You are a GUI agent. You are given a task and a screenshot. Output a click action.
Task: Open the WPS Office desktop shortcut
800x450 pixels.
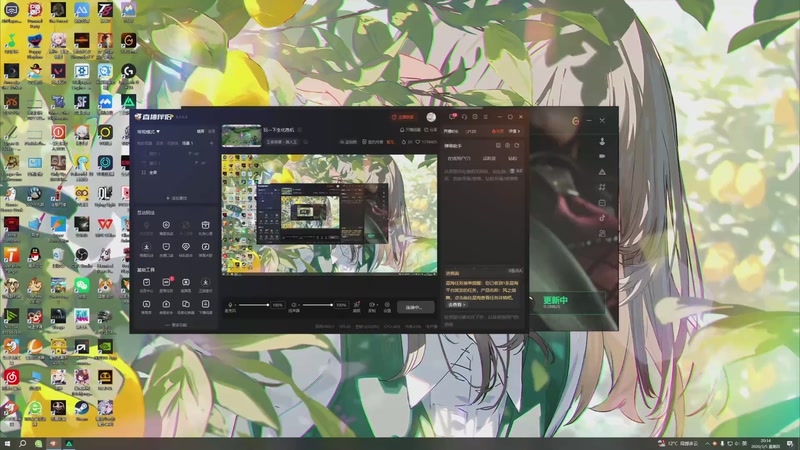pyautogui.click(x=105, y=225)
